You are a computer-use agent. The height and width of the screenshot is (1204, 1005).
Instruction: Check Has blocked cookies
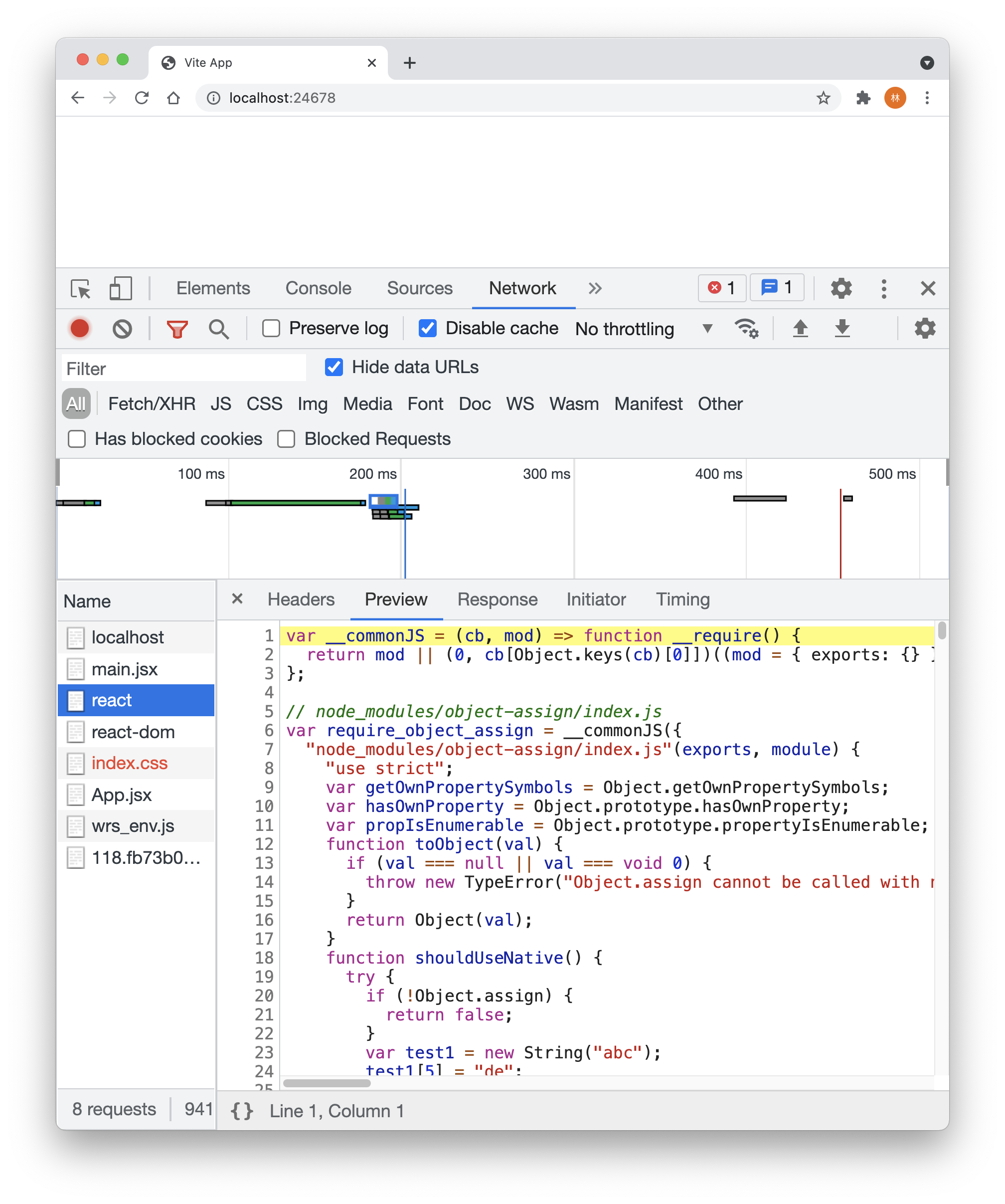click(x=76, y=439)
